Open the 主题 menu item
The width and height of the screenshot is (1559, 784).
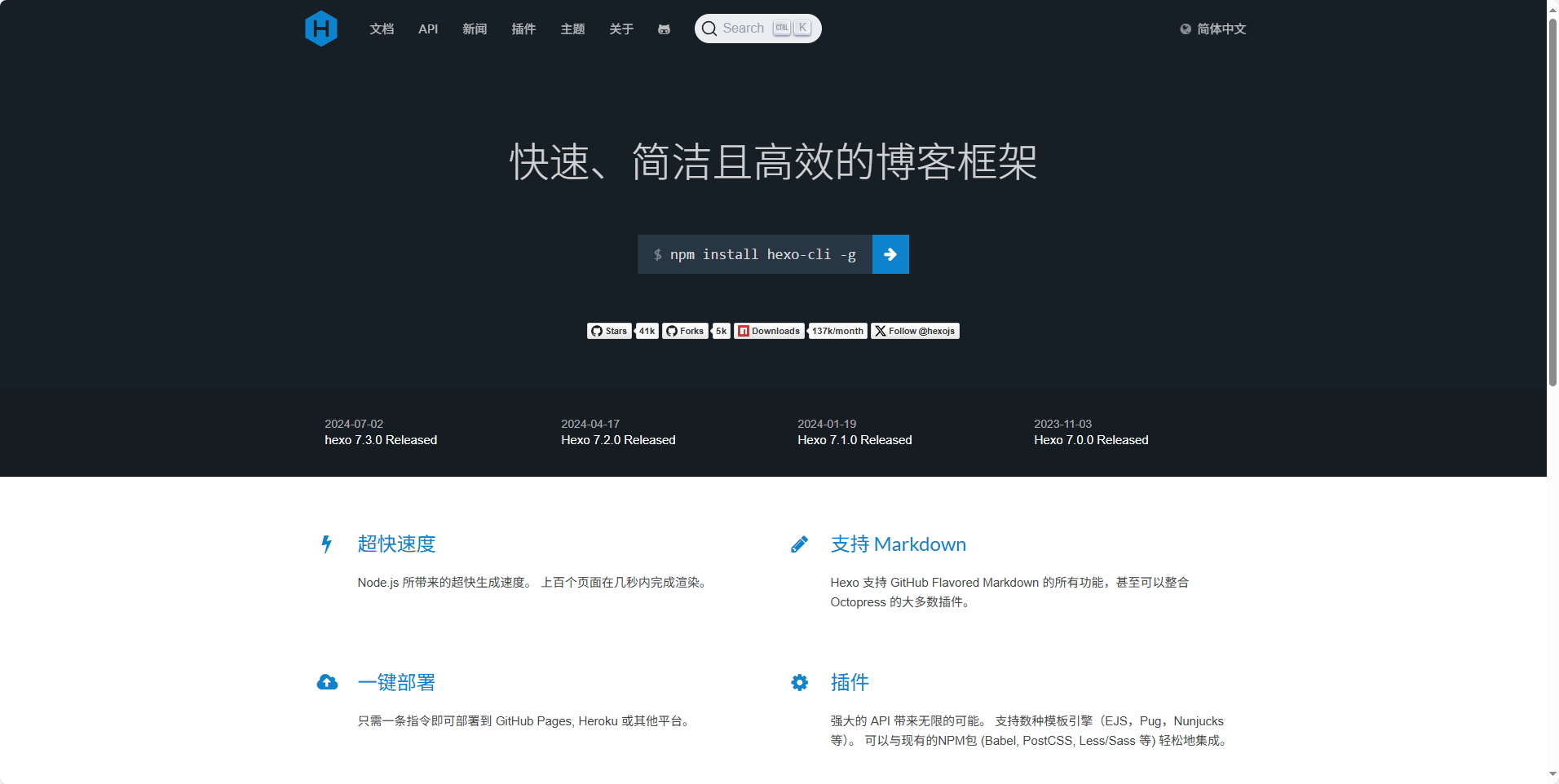(x=572, y=29)
